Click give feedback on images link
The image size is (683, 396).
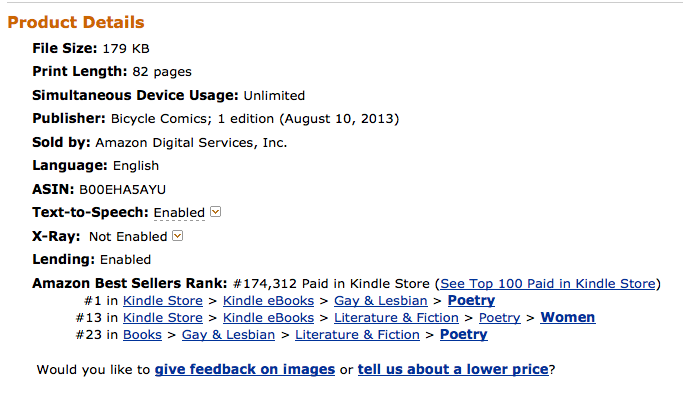pos(245,369)
